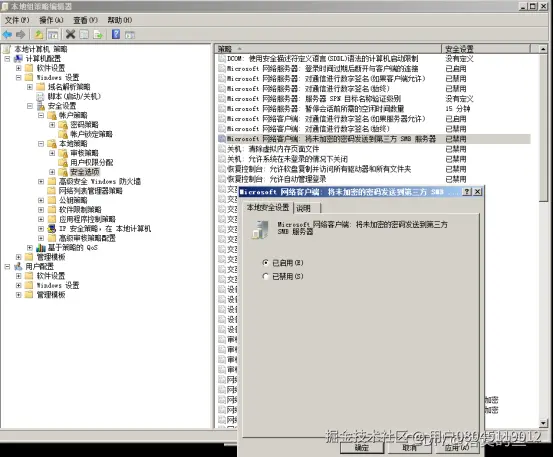Click the 15 分钟 security setting value
The image size is (554, 457).
[x=457, y=109]
